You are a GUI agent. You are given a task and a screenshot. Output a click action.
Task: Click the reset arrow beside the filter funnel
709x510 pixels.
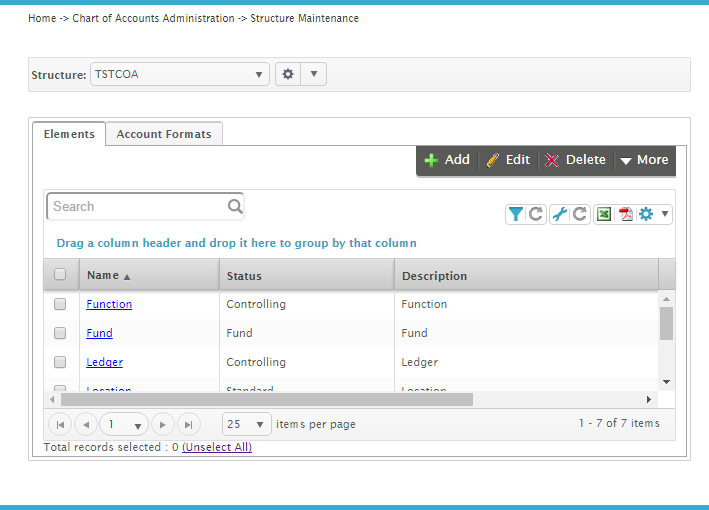click(536, 214)
